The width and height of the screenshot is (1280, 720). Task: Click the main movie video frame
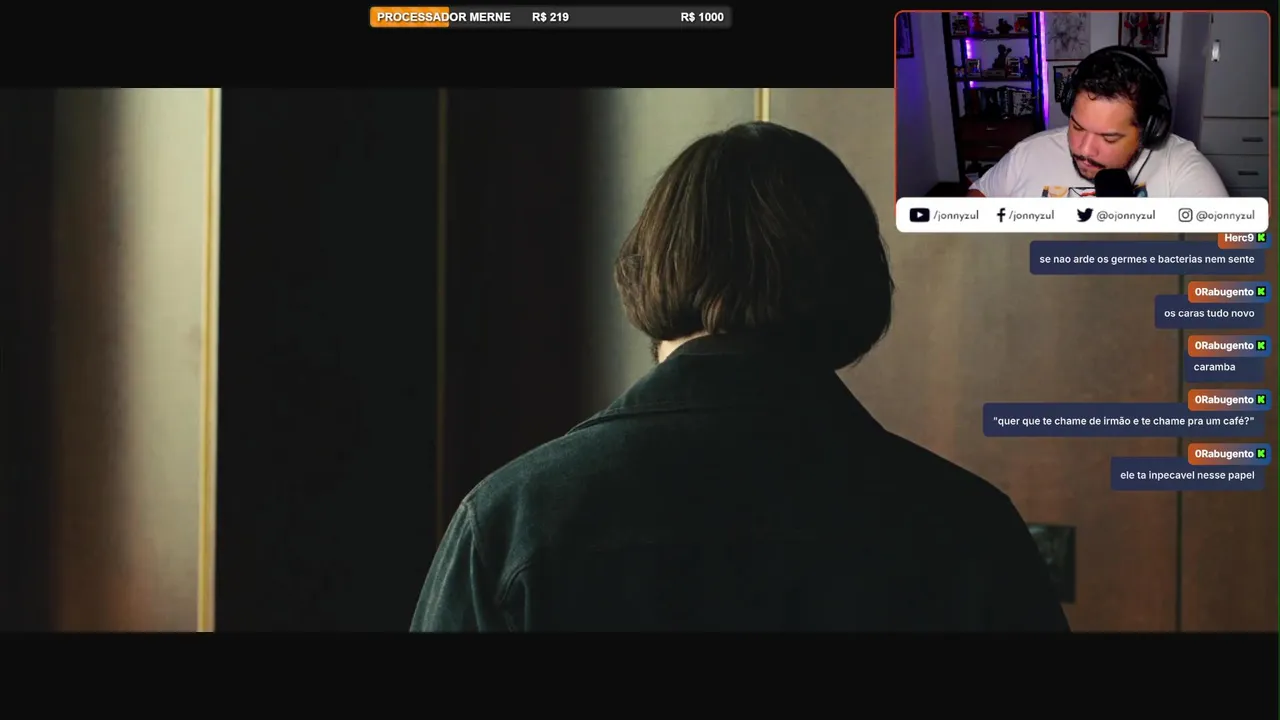point(640,360)
